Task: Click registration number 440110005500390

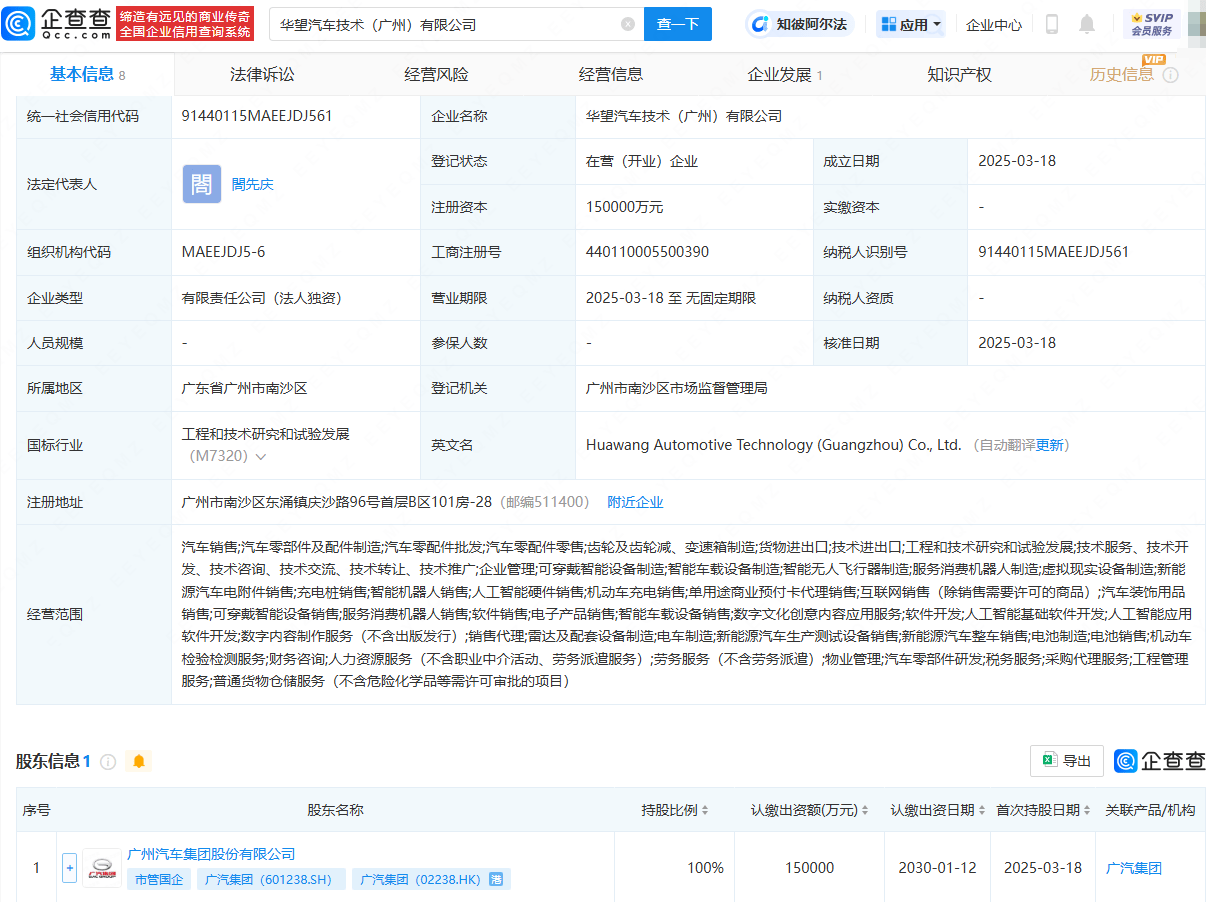Action: point(648,252)
